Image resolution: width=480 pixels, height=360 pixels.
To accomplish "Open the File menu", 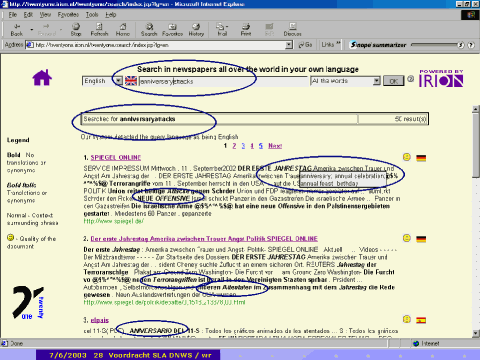I will click(x=13, y=15).
